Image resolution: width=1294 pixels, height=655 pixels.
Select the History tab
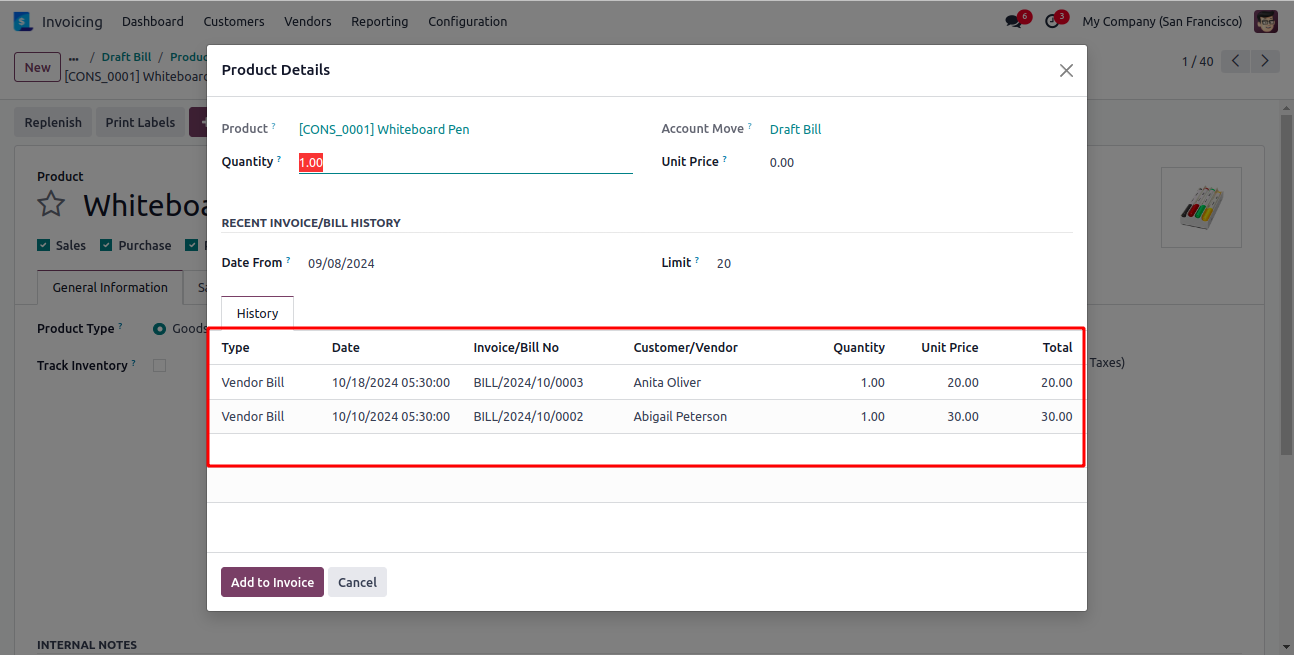coord(257,313)
